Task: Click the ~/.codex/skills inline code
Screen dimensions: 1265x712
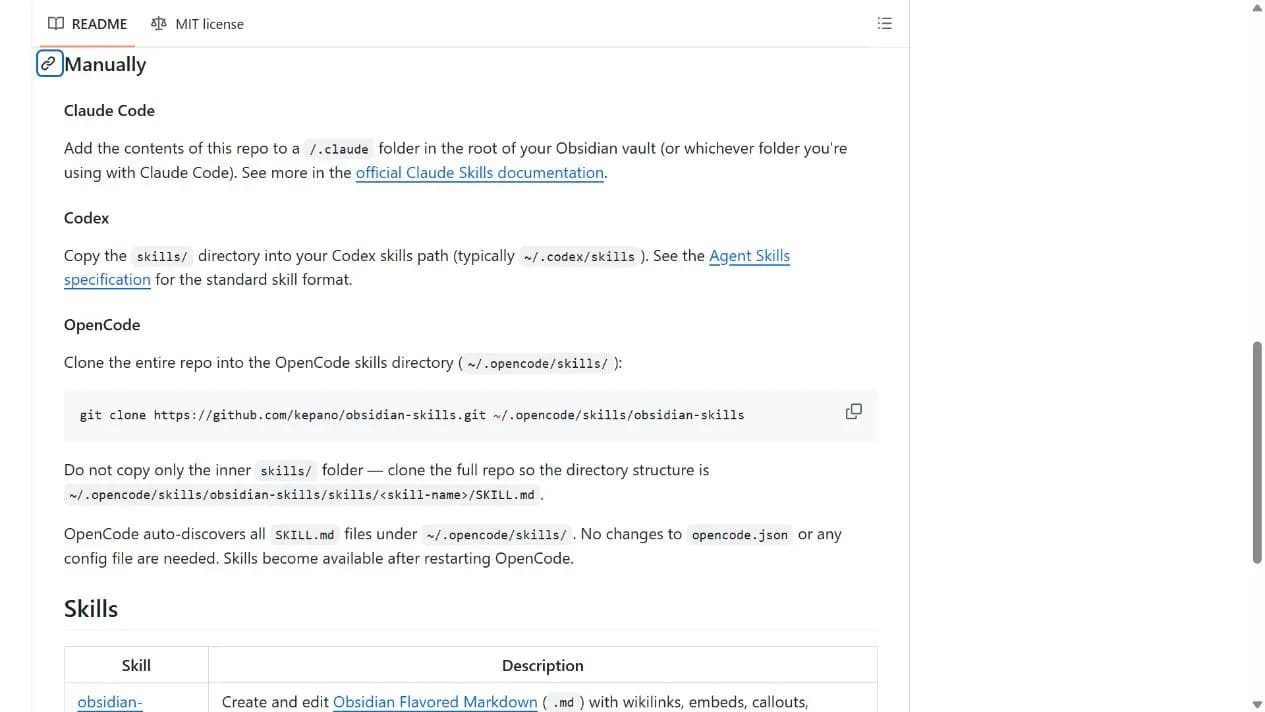Action: (x=578, y=256)
